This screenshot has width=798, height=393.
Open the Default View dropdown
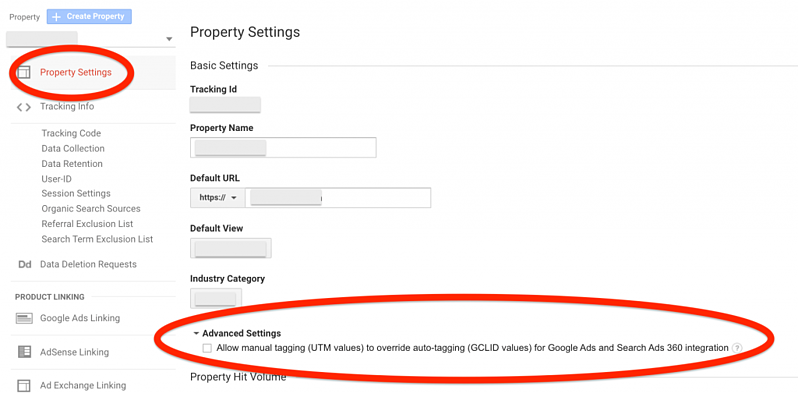(x=231, y=248)
